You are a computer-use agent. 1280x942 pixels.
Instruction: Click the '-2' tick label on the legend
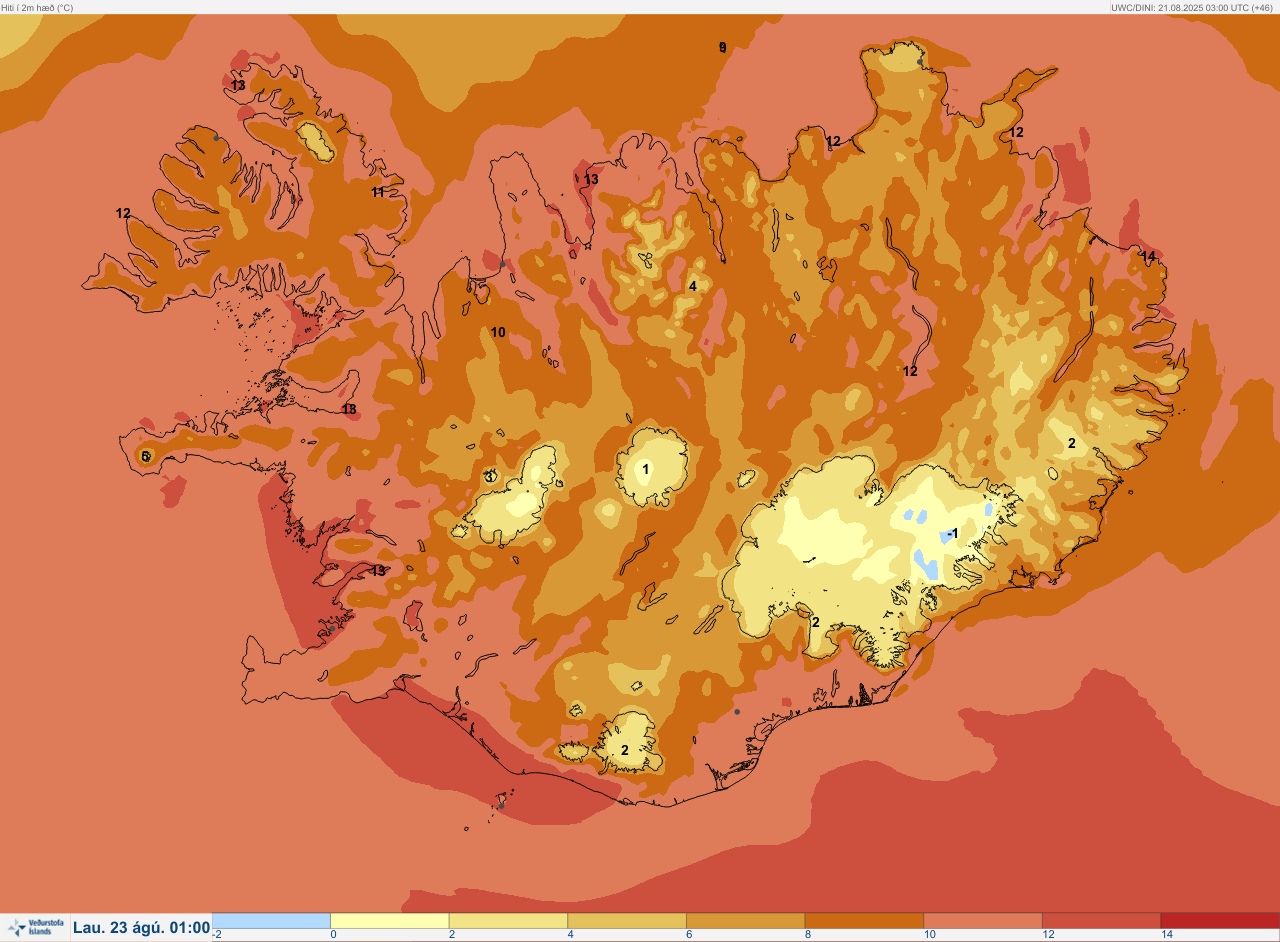[x=216, y=935]
